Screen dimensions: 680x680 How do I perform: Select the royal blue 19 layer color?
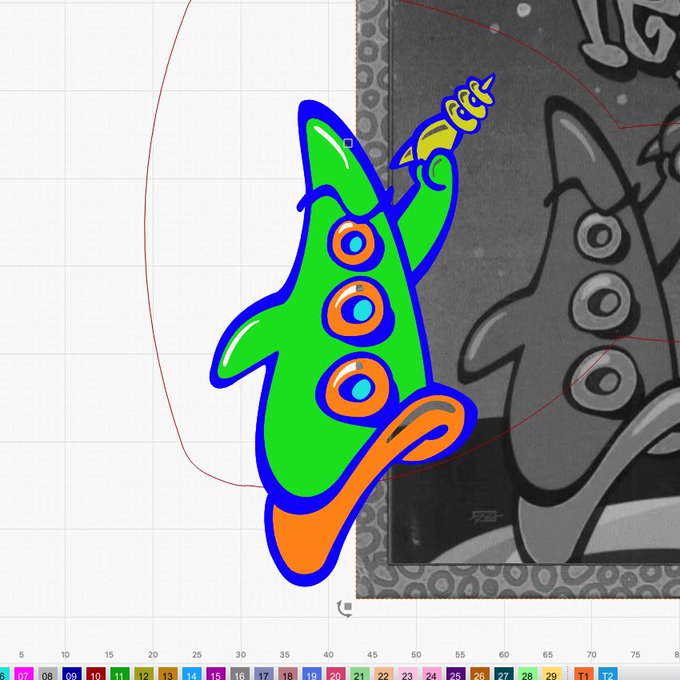point(312,674)
